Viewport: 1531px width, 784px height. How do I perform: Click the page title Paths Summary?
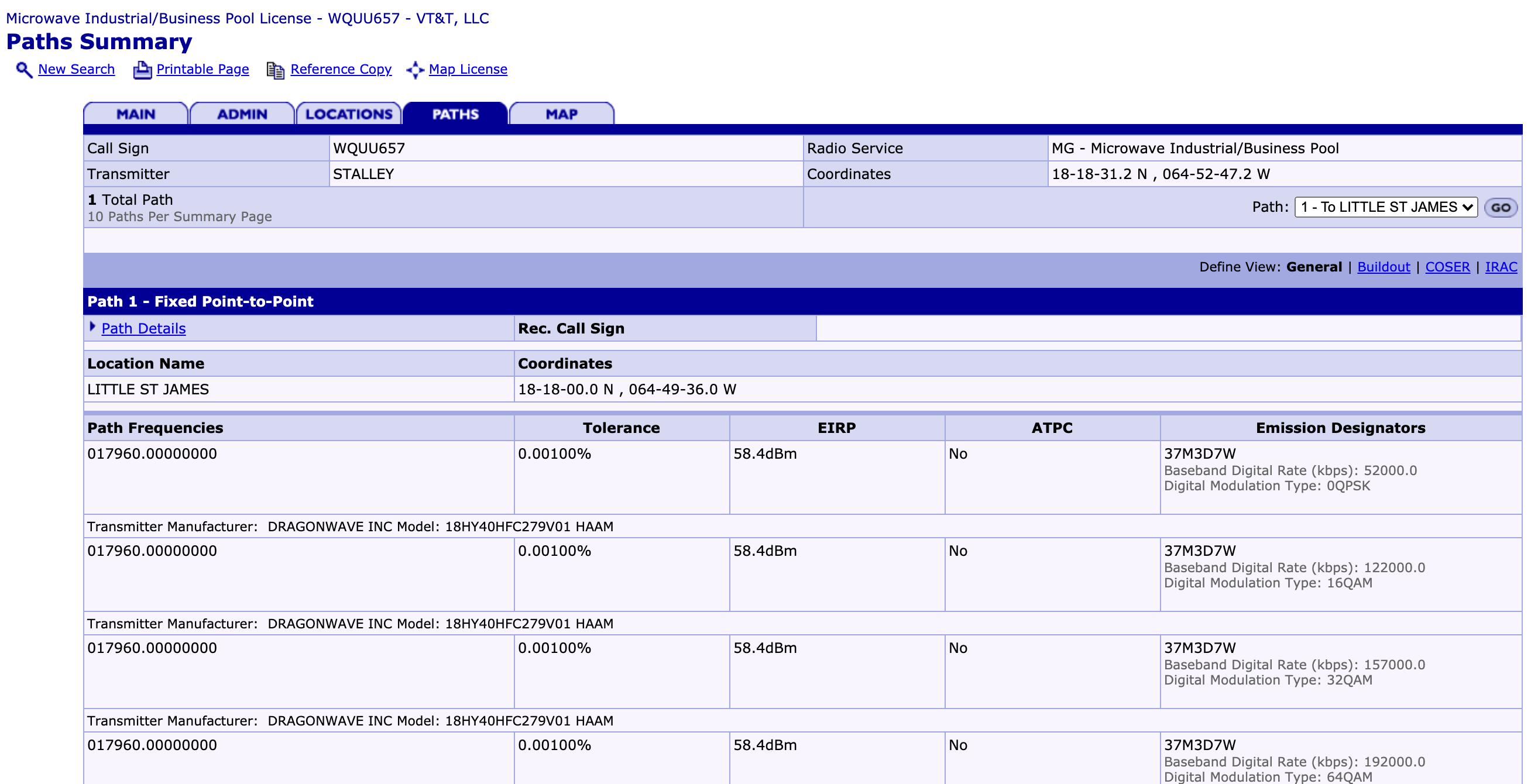point(99,42)
